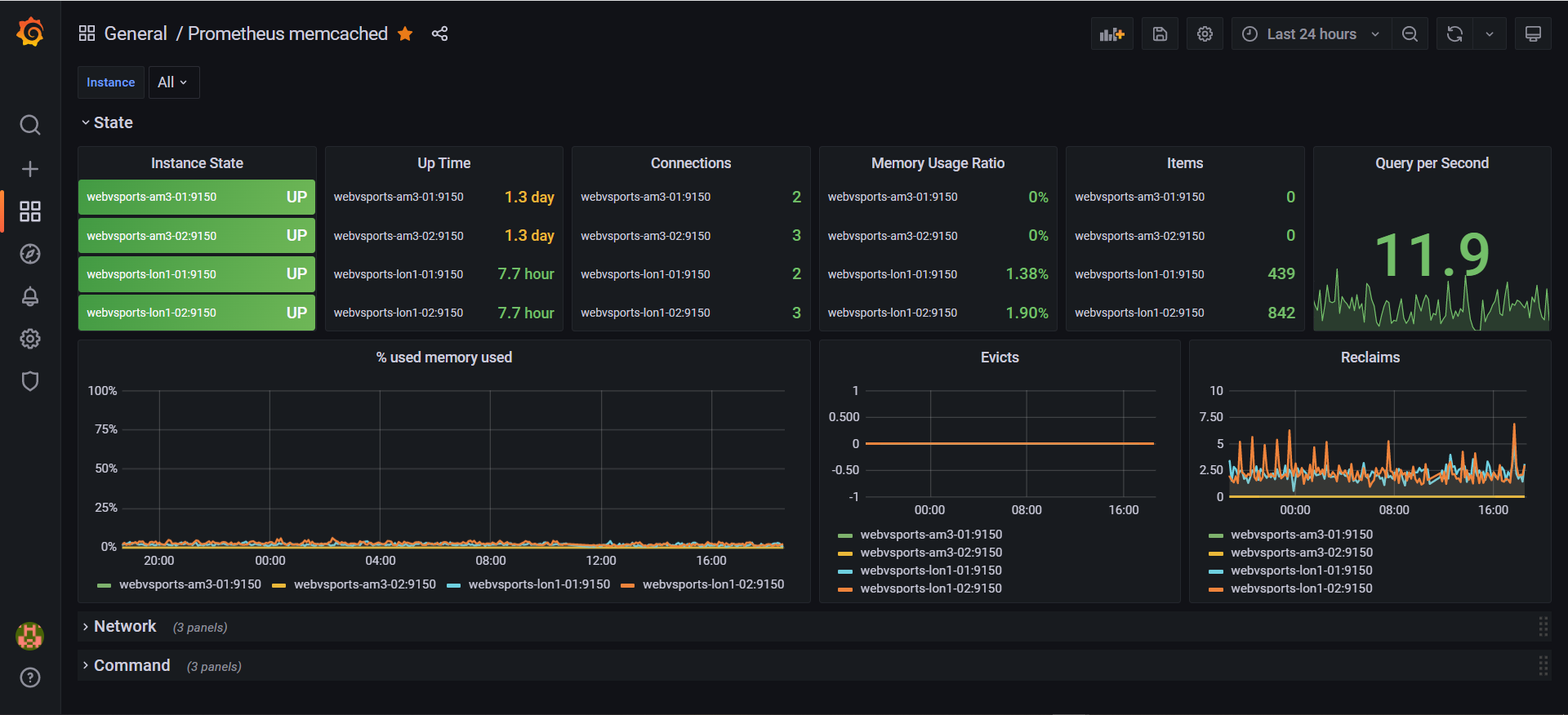Open the Items panel title menu
Image resolution: width=1568 pixels, height=715 pixels.
coord(1185,163)
